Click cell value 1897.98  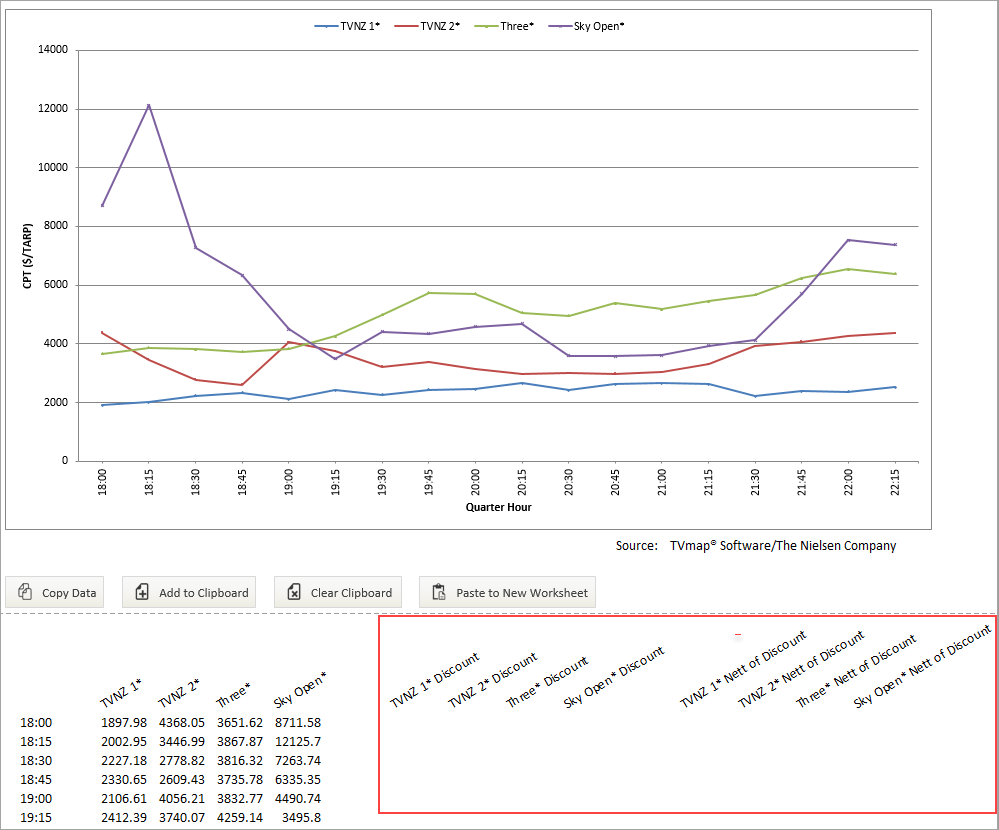pyautogui.click(x=124, y=723)
